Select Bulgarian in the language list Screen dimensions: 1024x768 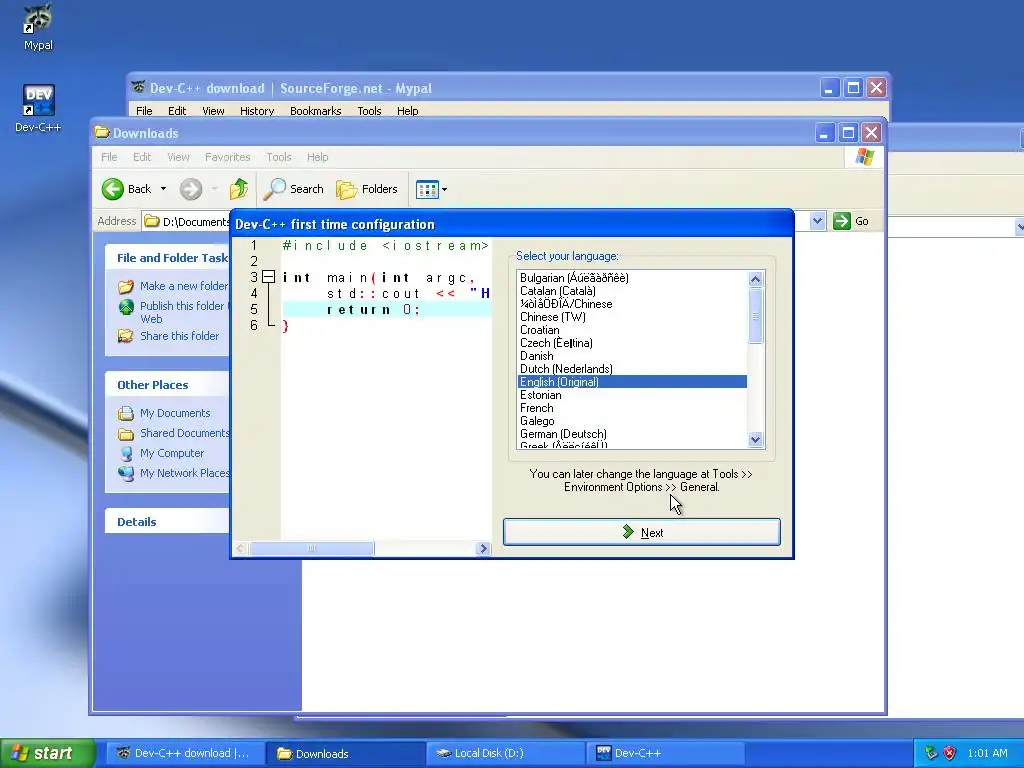[x=632, y=278]
